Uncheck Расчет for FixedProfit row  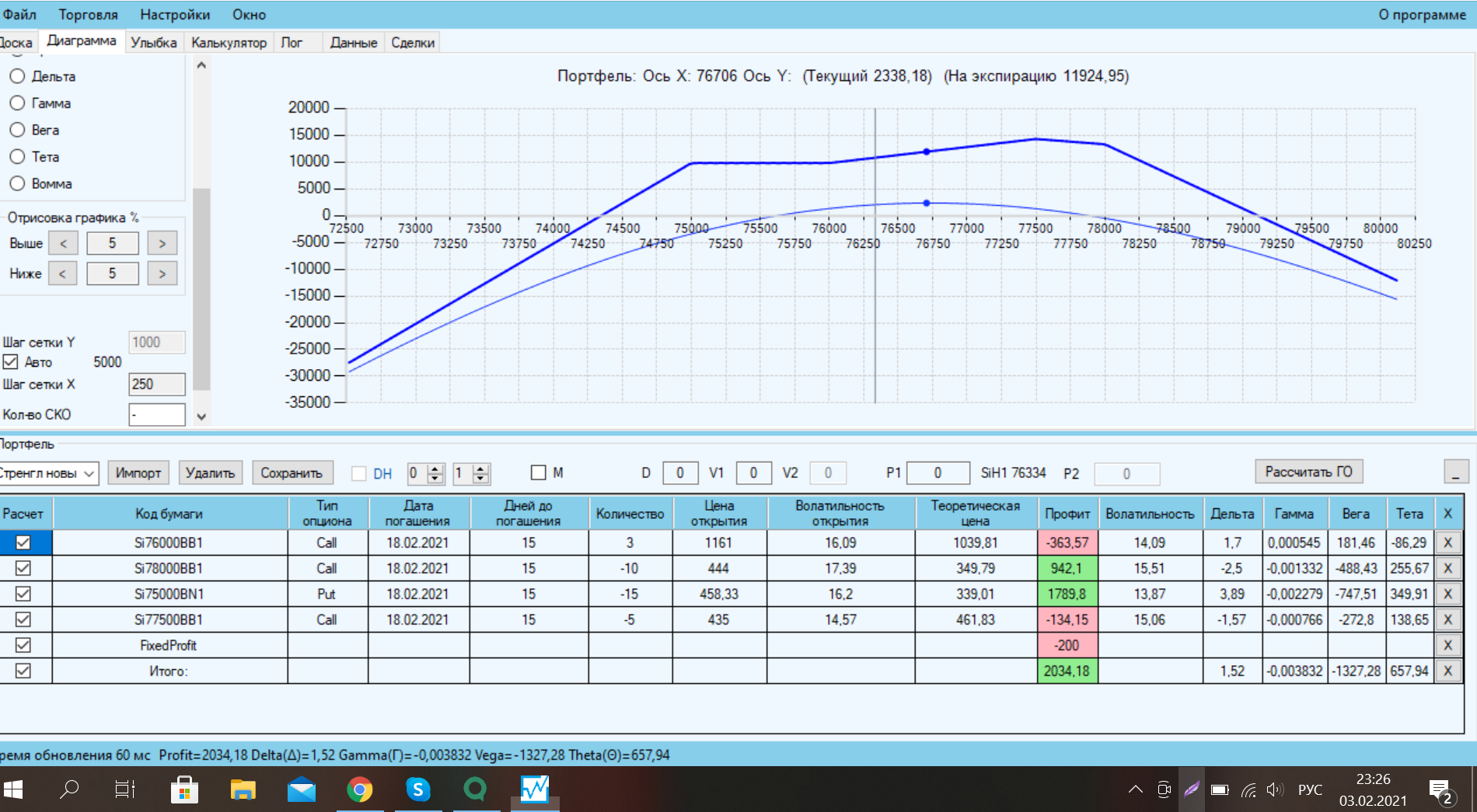23,645
